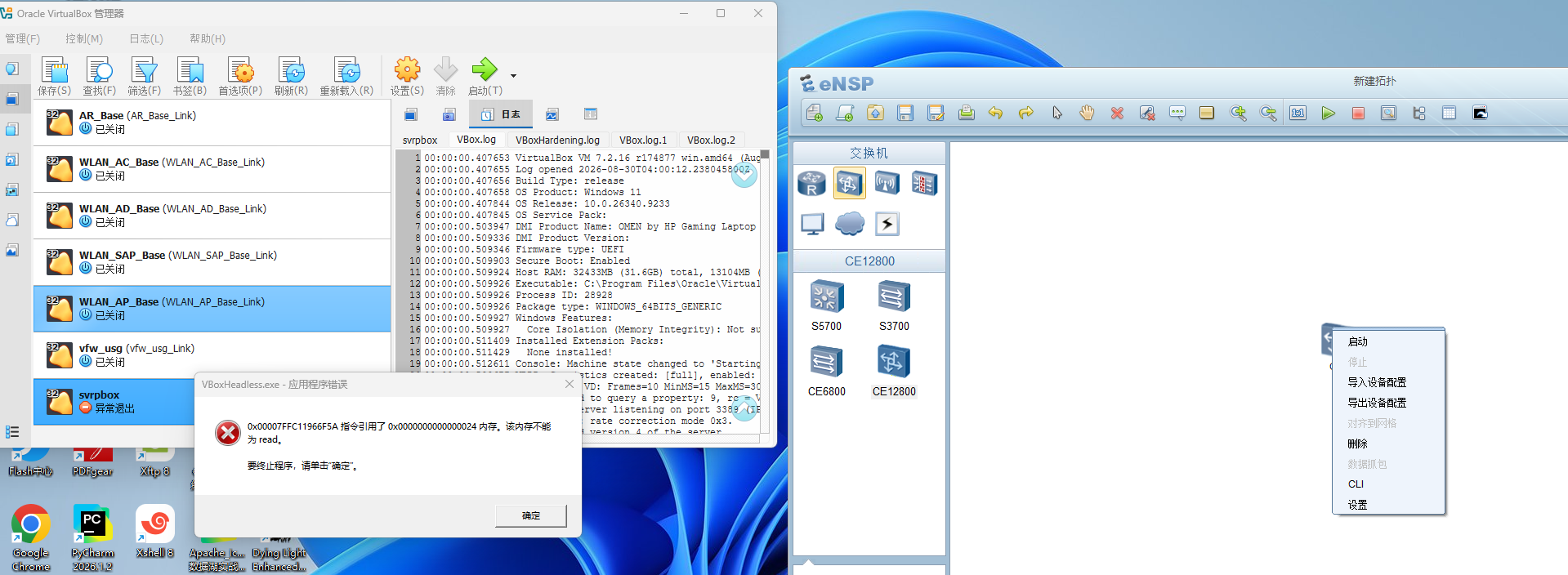Screen dimensions: 1568x575
Task: Select the PC terminal category in eNSP
Action: (811, 223)
